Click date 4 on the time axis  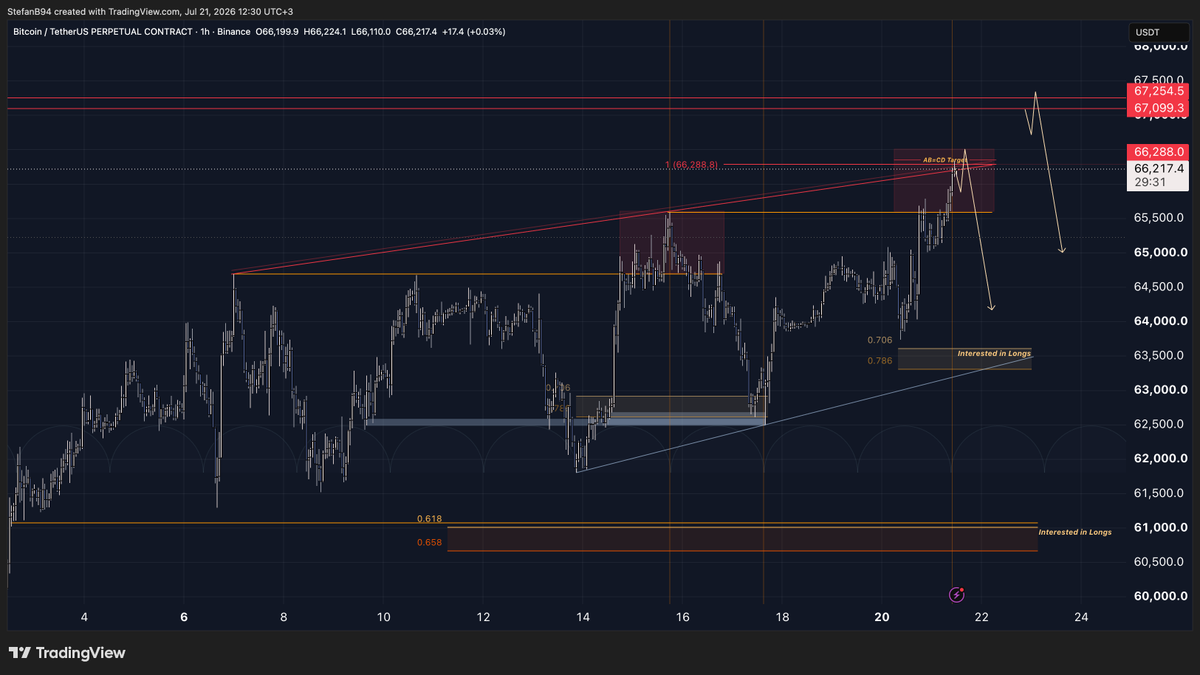pyautogui.click(x=85, y=617)
